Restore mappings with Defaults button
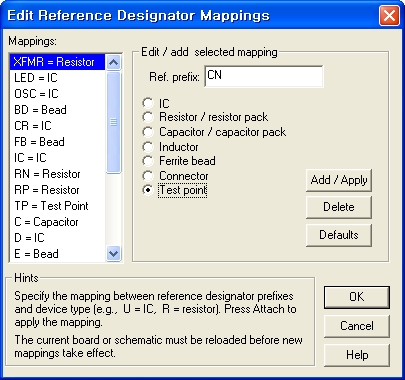 (339, 235)
